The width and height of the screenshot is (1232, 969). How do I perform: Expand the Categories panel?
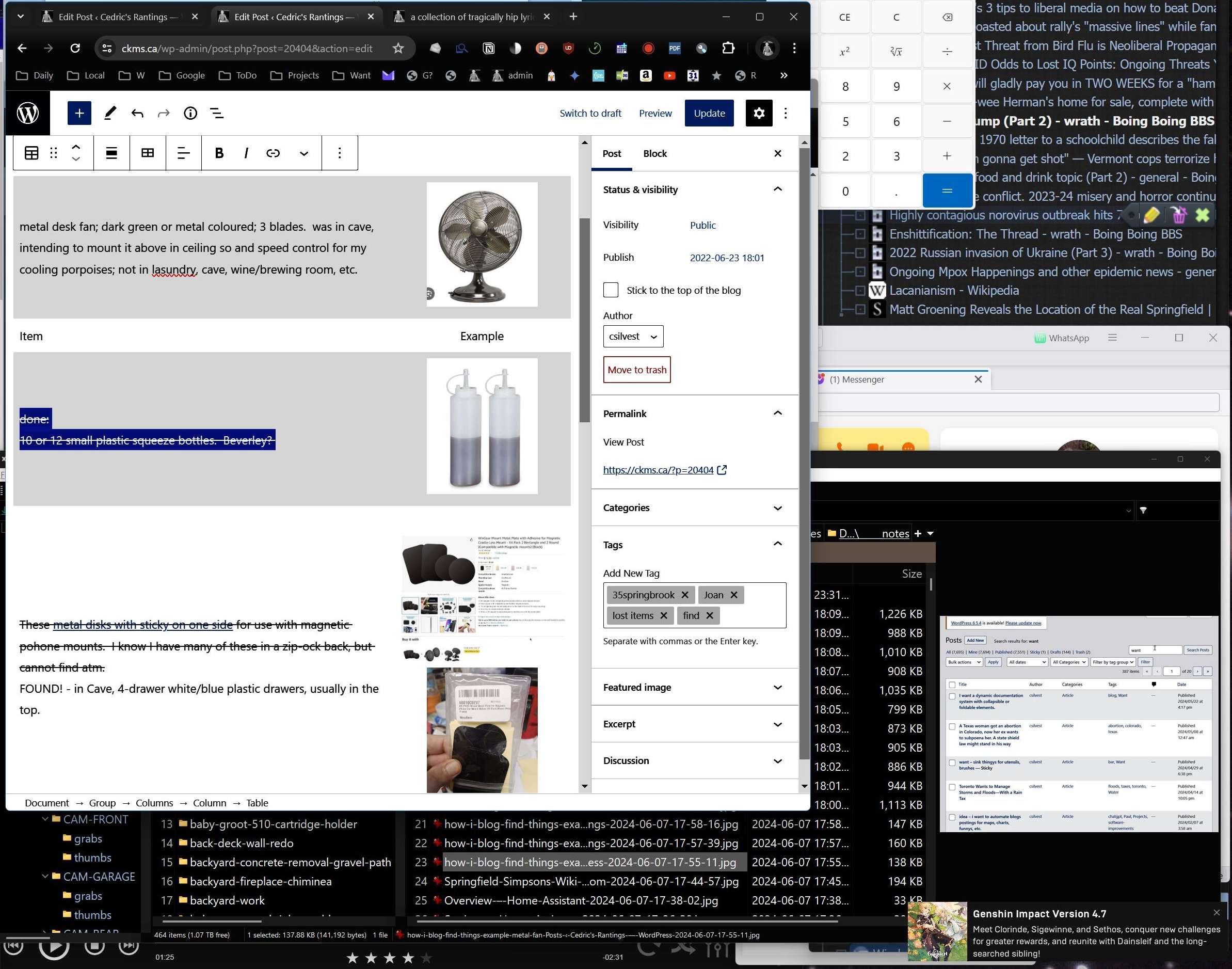(x=694, y=508)
